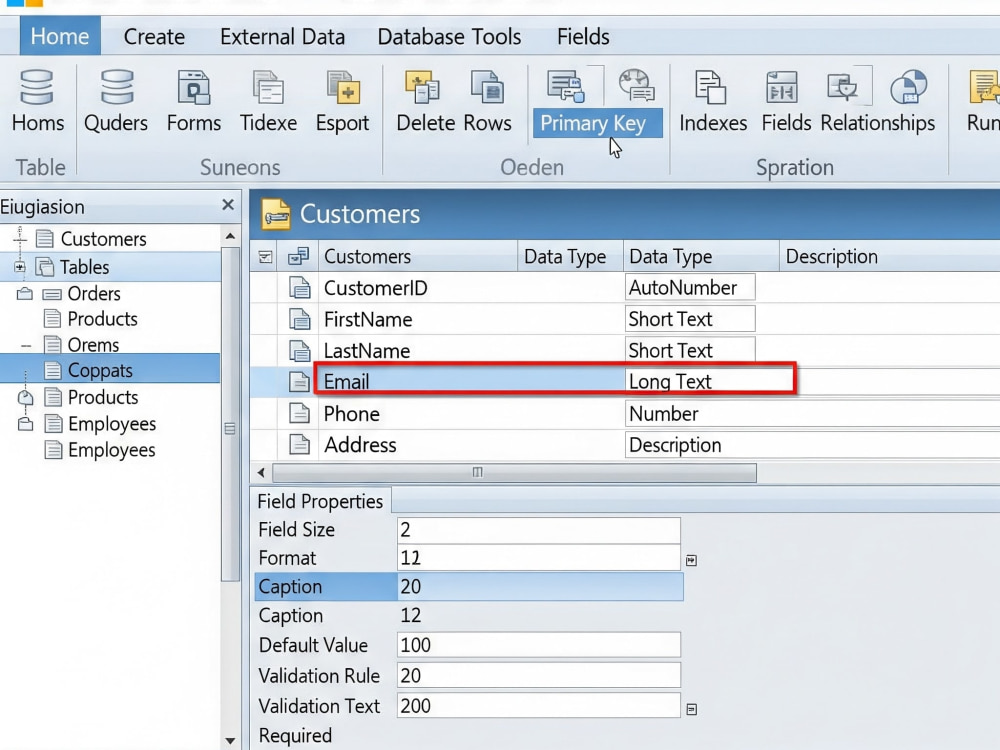Click the Validation Rule input box
The image size is (1000, 750).
(538, 675)
